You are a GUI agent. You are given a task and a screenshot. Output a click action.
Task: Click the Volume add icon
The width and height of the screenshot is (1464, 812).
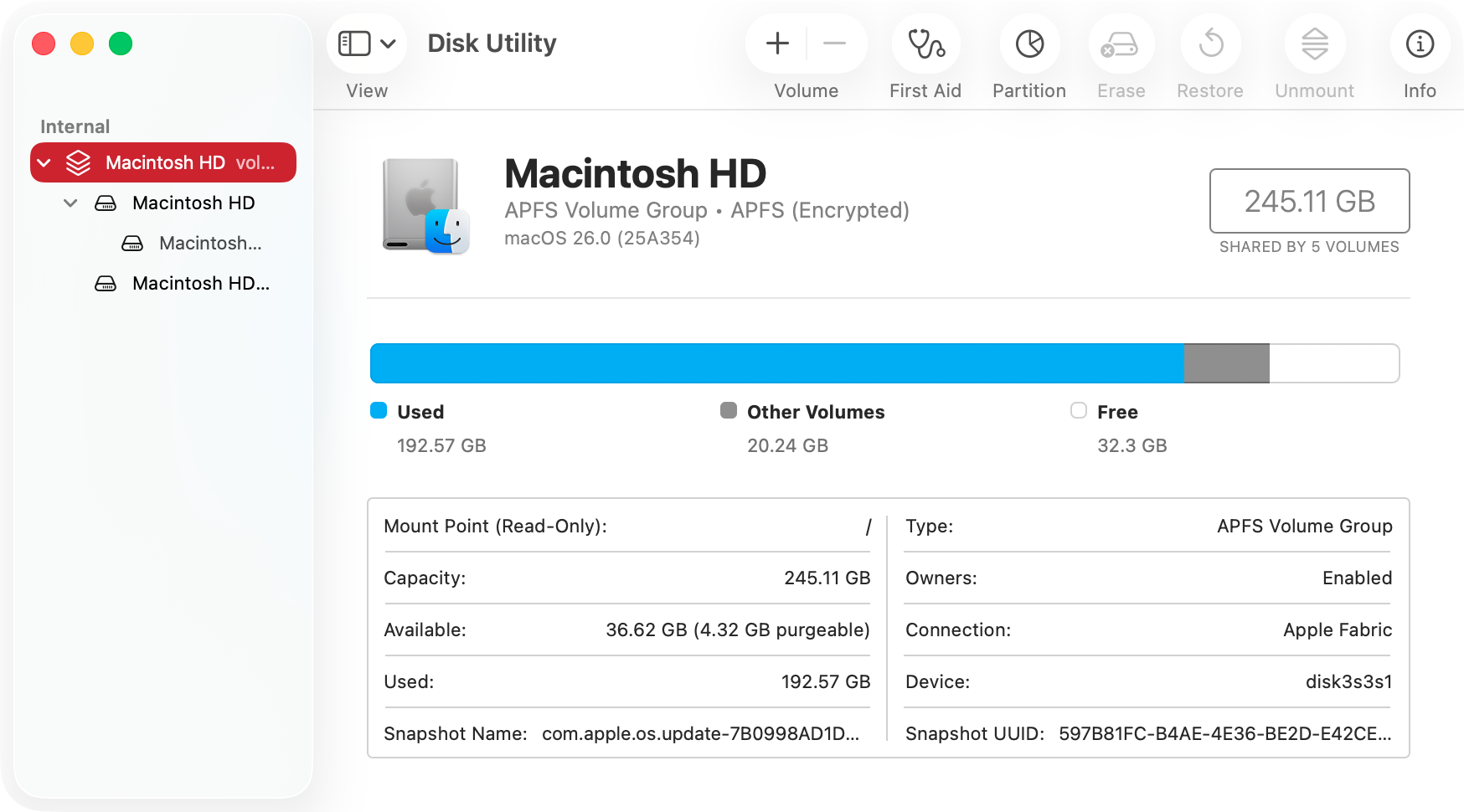point(777,44)
